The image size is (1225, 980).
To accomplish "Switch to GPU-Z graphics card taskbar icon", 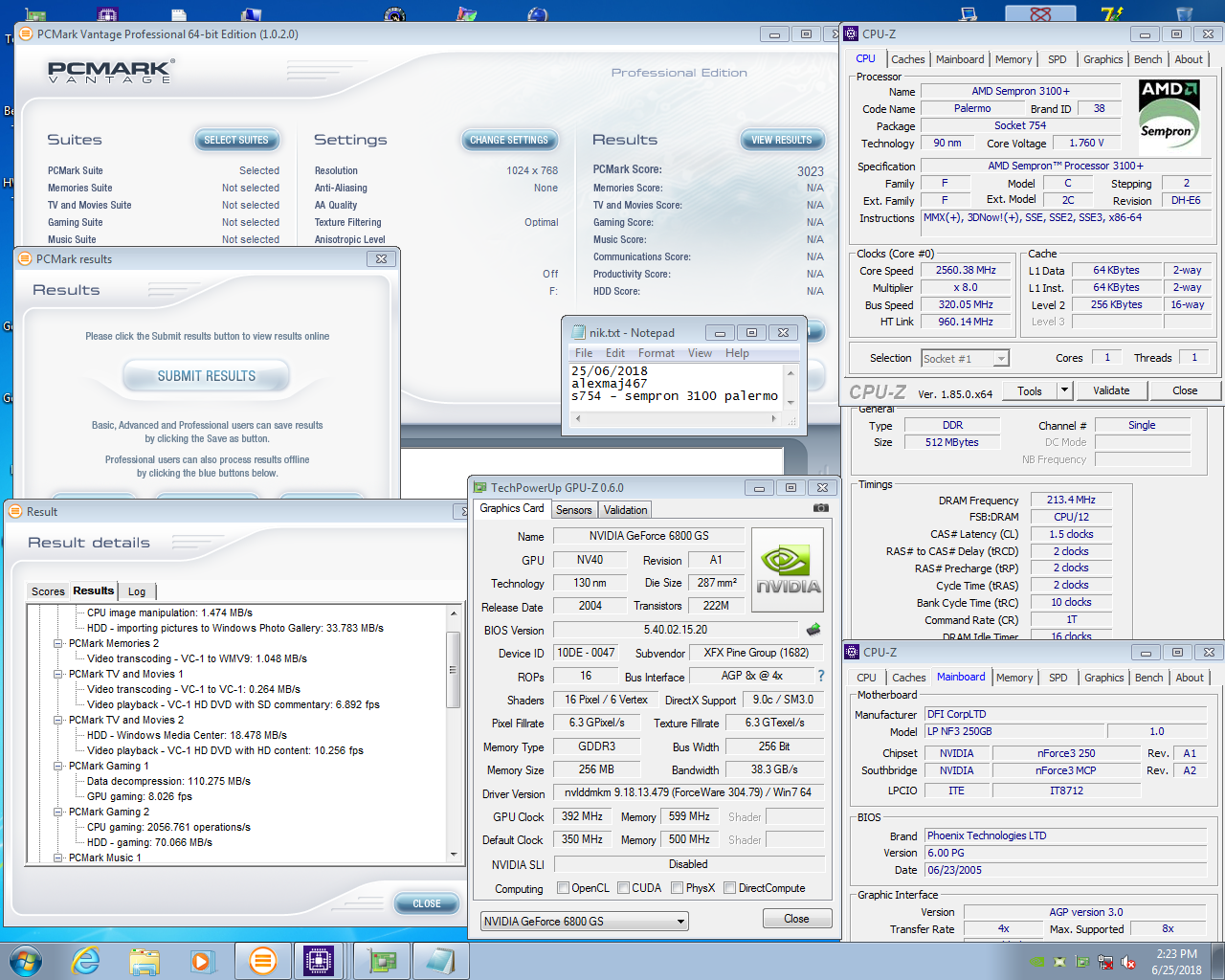I will pyautogui.click(x=383, y=961).
